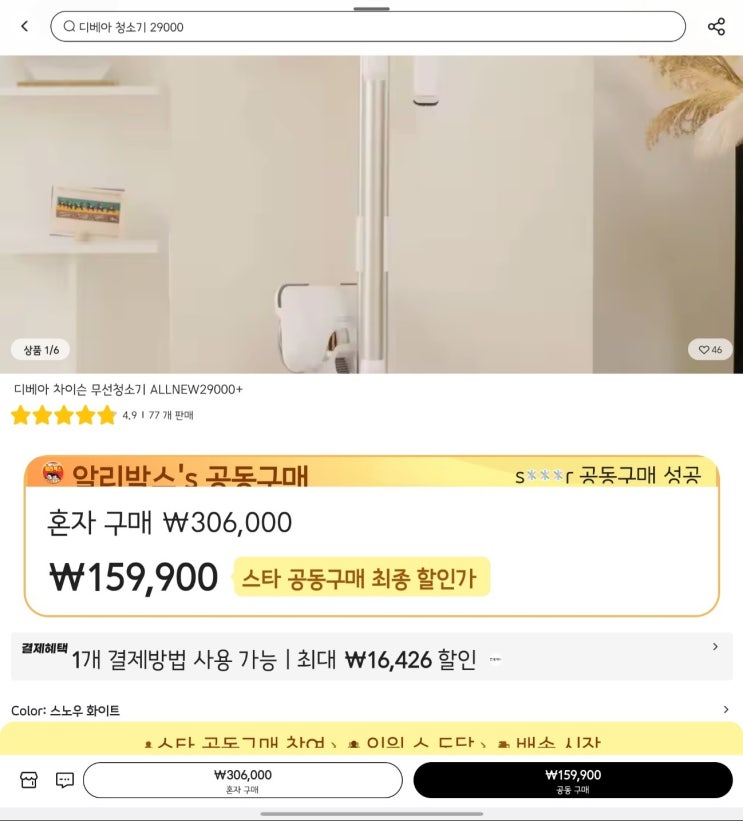Open the store shop icon
The width and height of the screenshot is (743, 821).
tap(29, 780)
